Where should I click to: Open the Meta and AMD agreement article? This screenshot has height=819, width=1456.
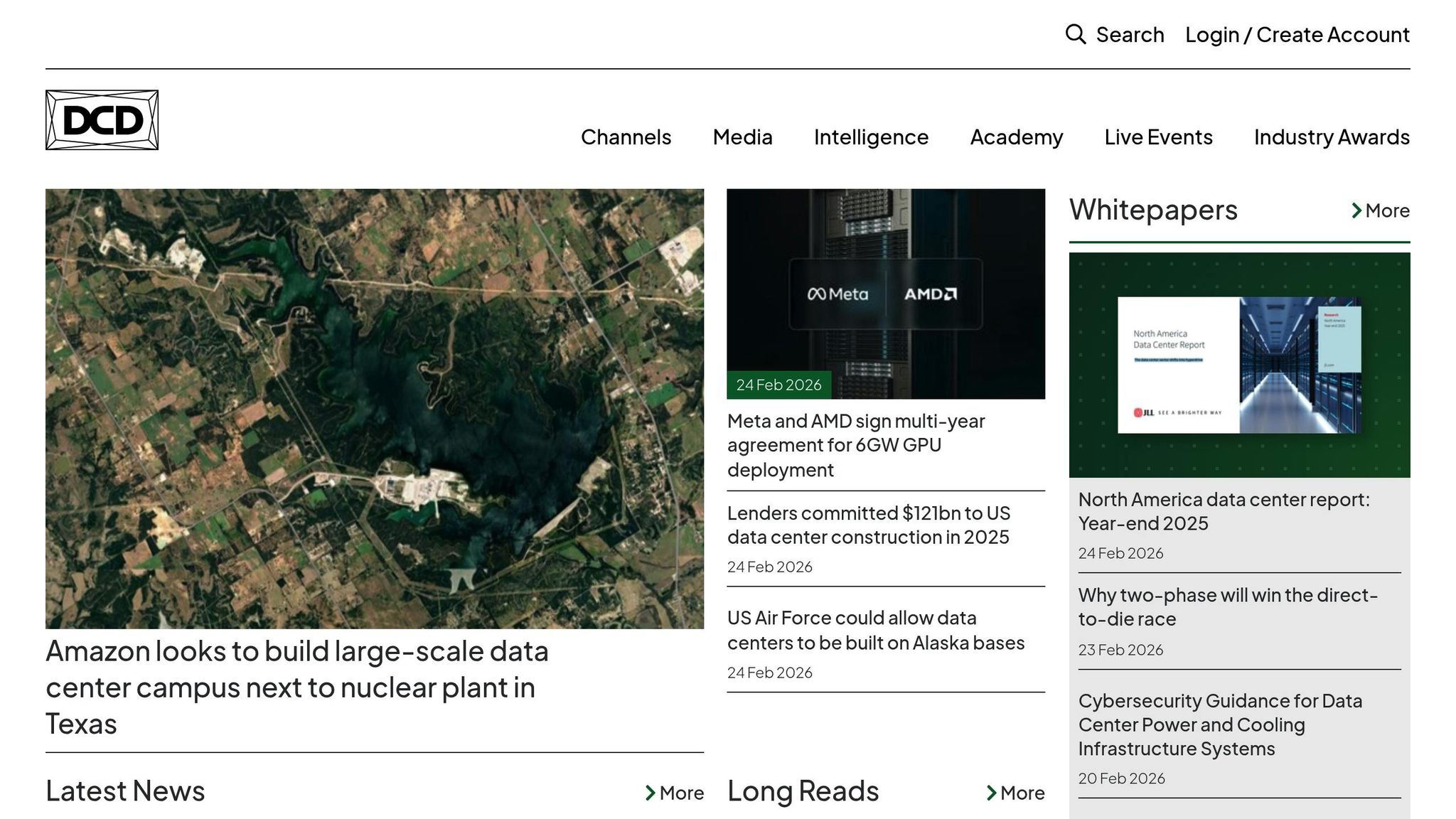[855, 445]
